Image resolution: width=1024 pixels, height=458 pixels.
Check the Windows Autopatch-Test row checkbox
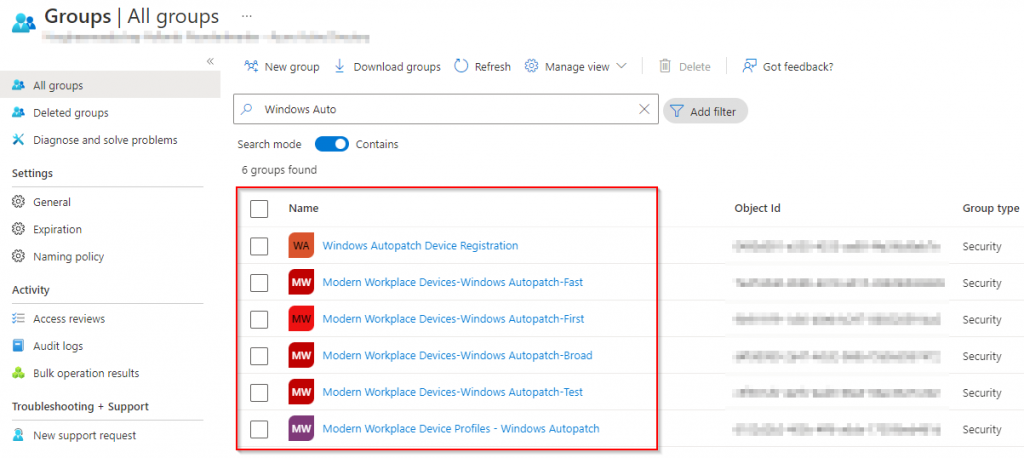click(259, 393)
